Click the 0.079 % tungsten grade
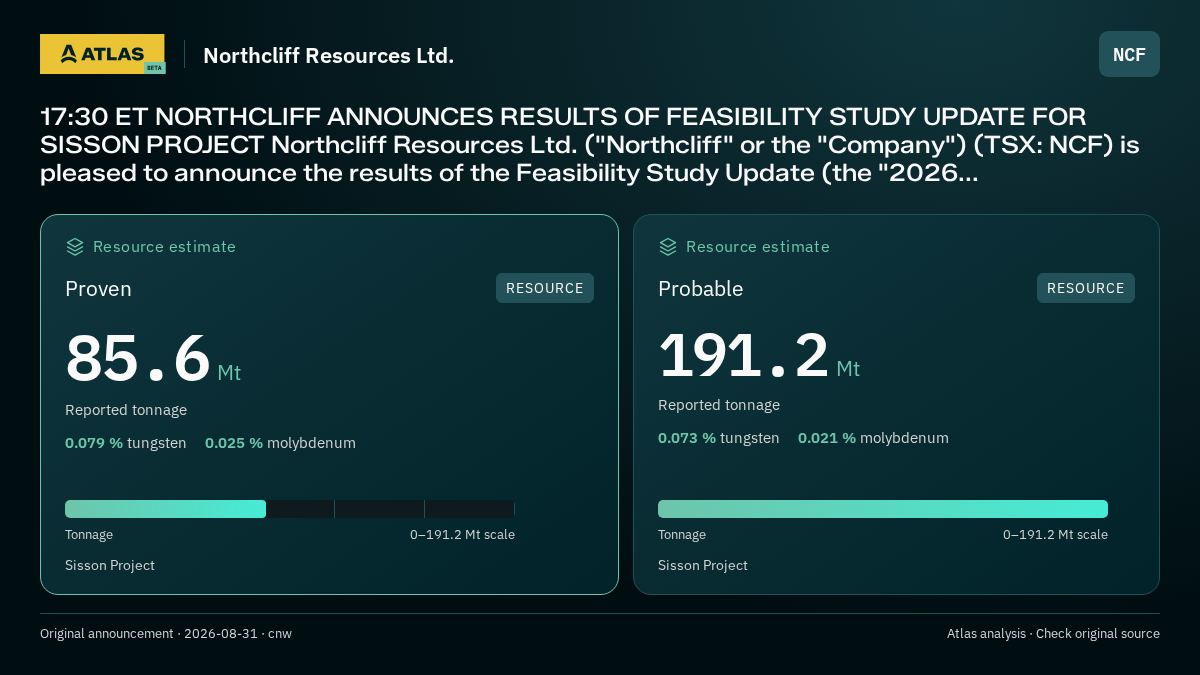Image resolution: width=1200 pixels, height=675 pixels. click(x=126, y=443)
